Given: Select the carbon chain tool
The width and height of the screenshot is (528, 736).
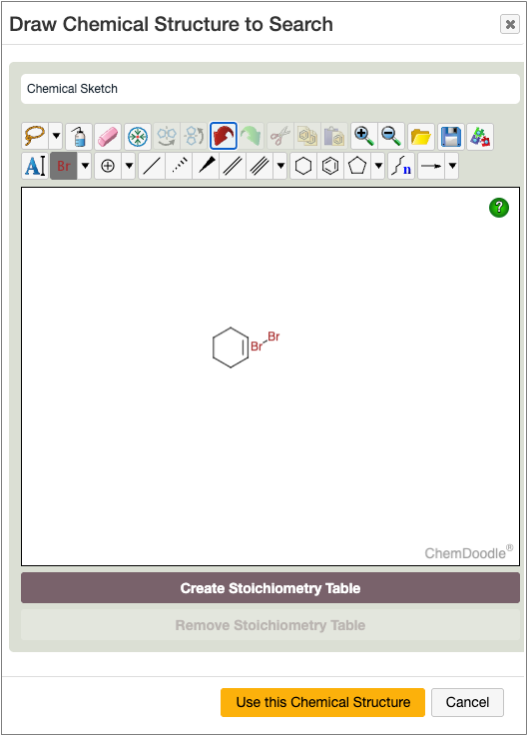Looking at the screenshot, I should [x=401, y=166].
